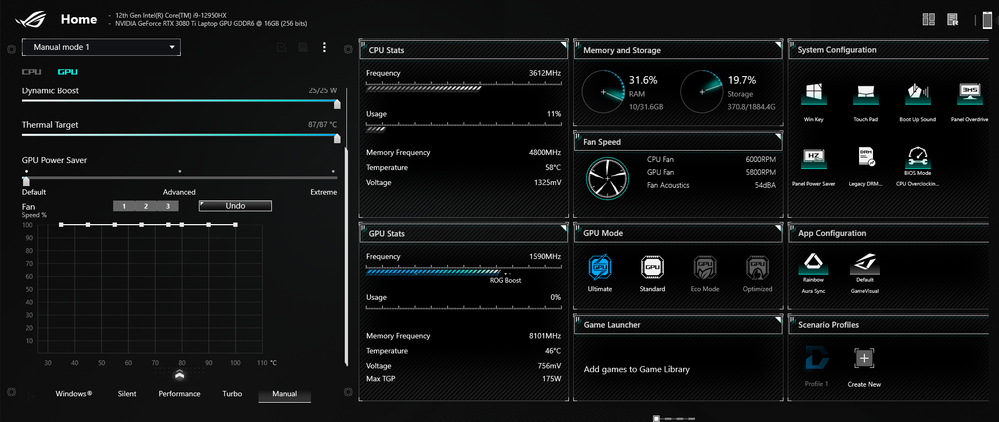
Task: Click the Create New profile plus icon
Action: point(864,358)
